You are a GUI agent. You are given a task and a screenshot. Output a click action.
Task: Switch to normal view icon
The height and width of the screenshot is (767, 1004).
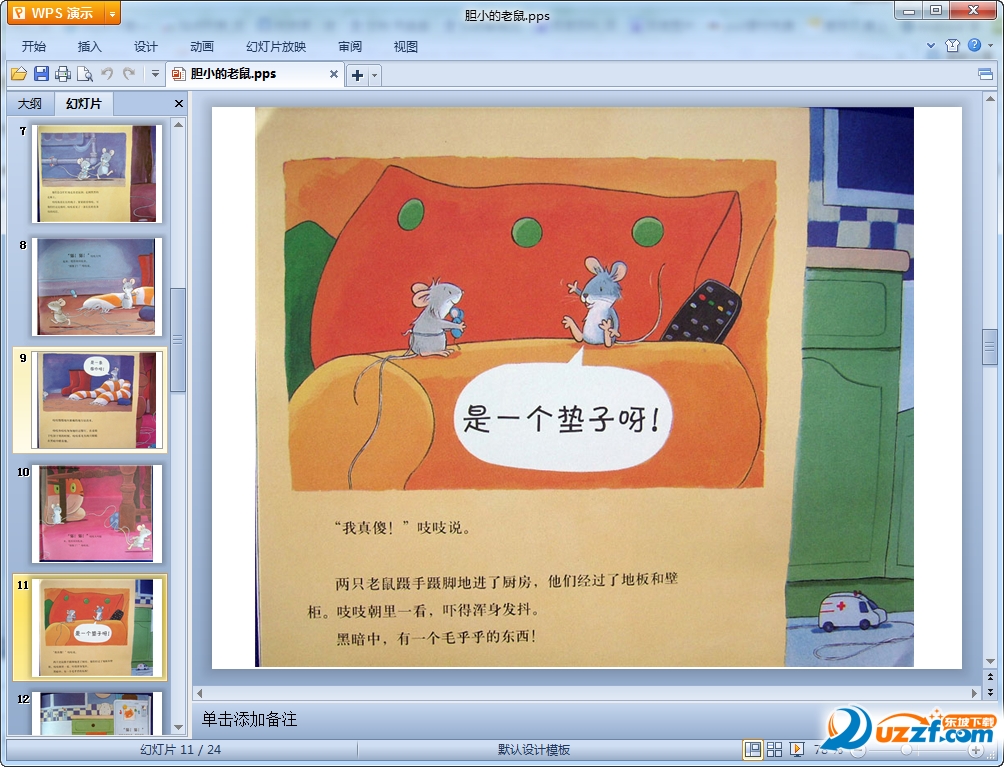[x=752, y=749]
